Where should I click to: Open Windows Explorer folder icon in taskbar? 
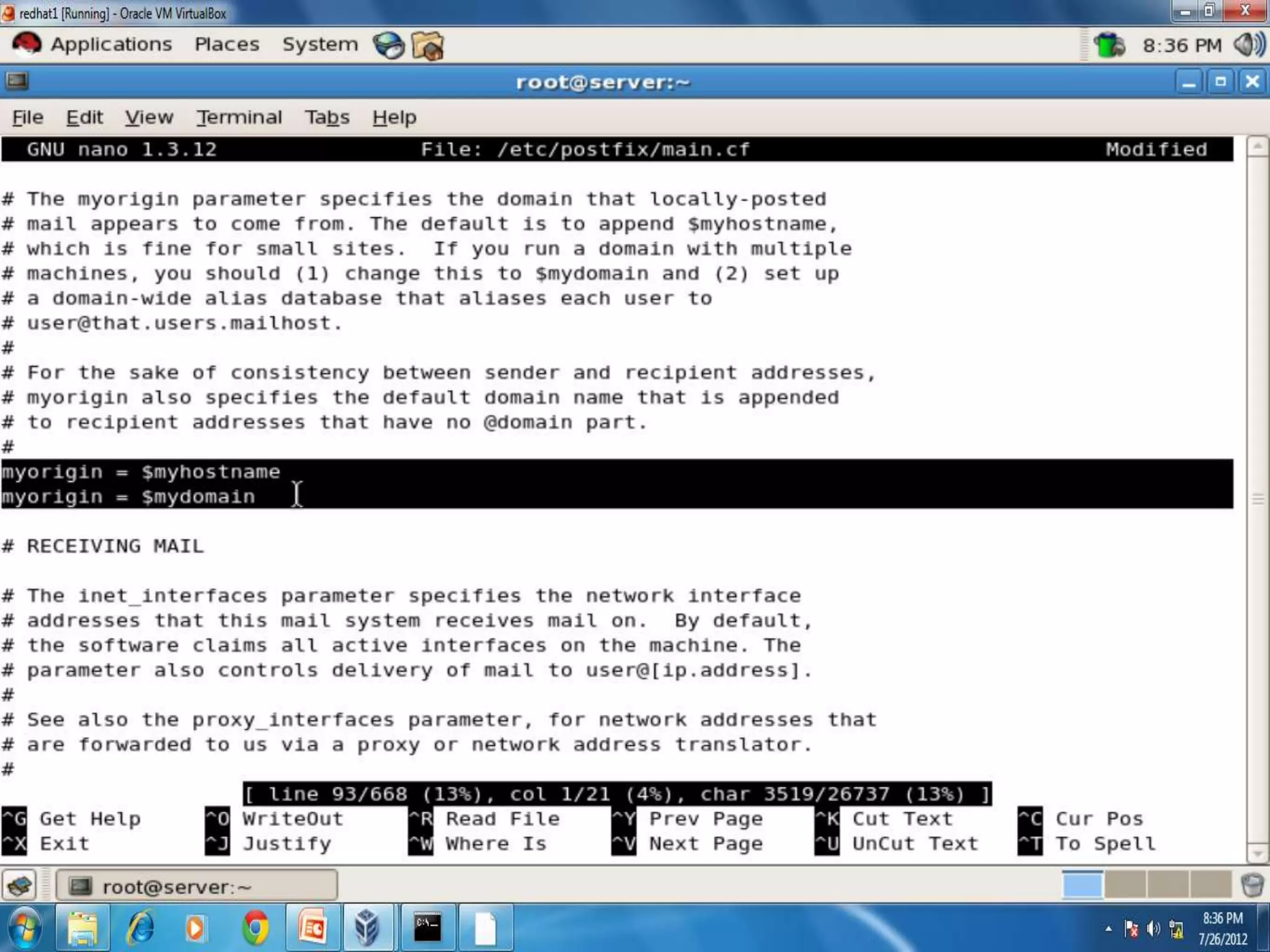83,928
